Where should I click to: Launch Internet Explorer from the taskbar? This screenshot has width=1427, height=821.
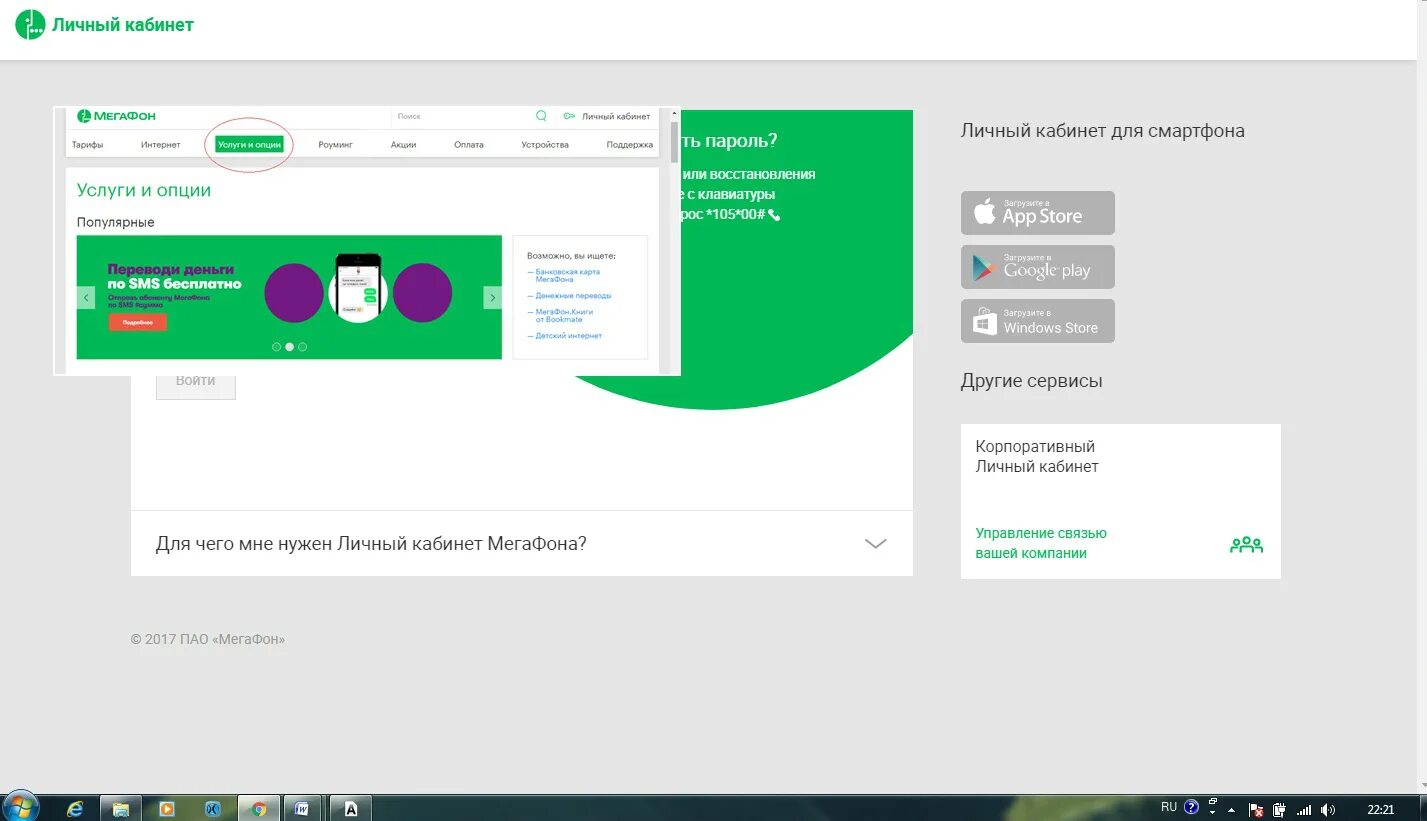(x=74, y=808)
